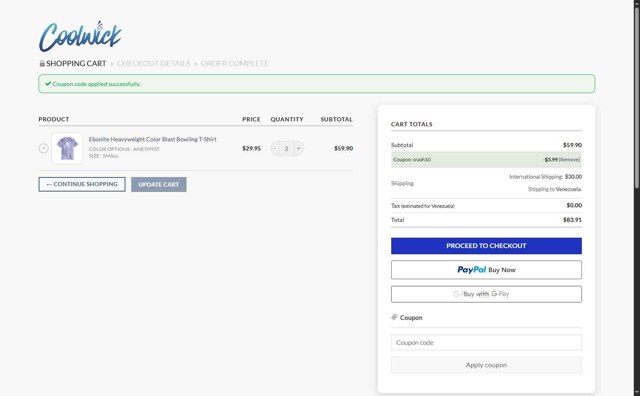Image resolution: width=640 pixels, height=396 pixels.
Task: Click the Apply coupon button
Action: click(486, 365)
